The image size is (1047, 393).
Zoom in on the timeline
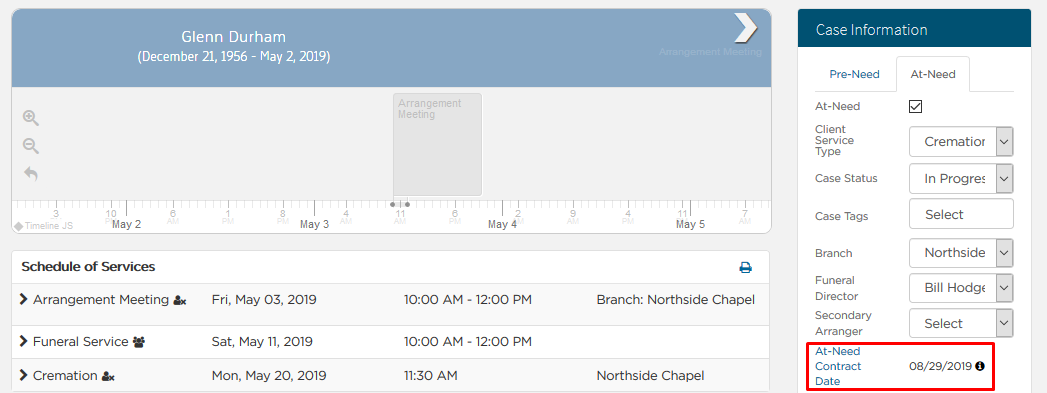[31, 118]
